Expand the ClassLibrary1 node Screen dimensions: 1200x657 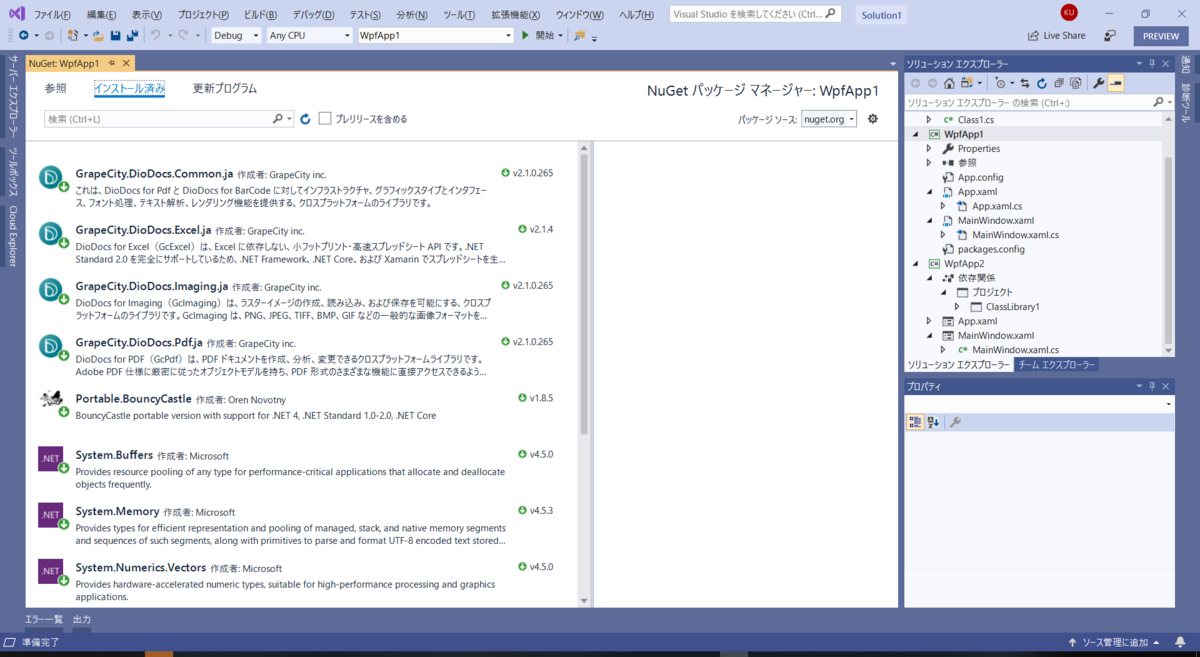pos(956,307)
